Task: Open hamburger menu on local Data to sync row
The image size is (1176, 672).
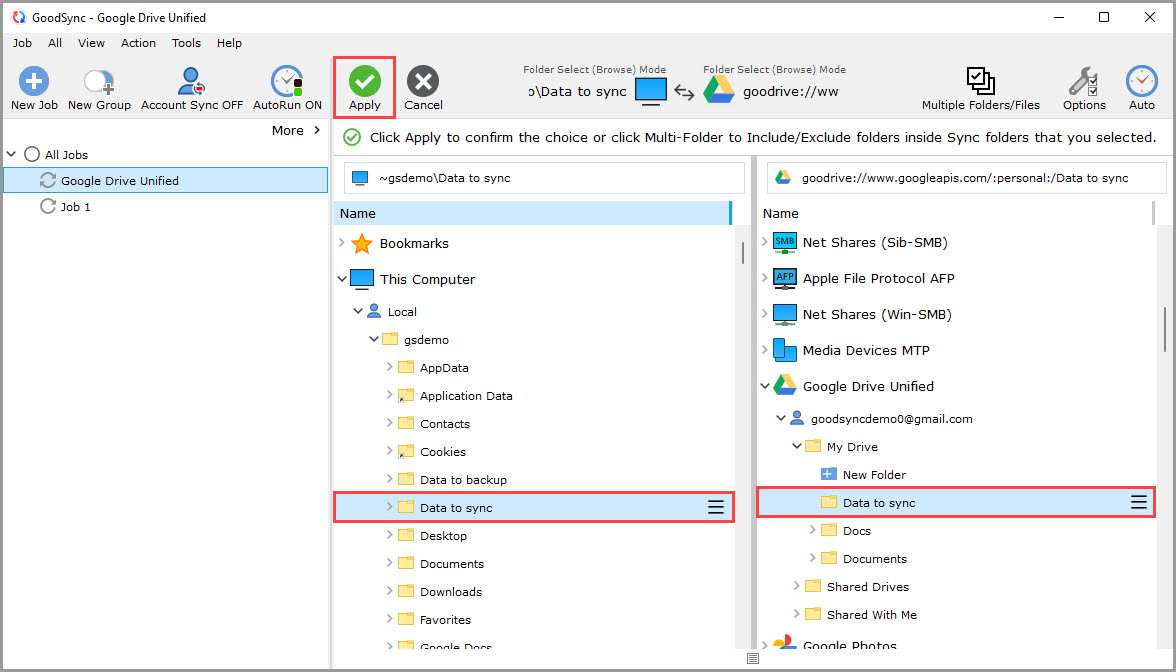Action: click(x=716, y=508)
